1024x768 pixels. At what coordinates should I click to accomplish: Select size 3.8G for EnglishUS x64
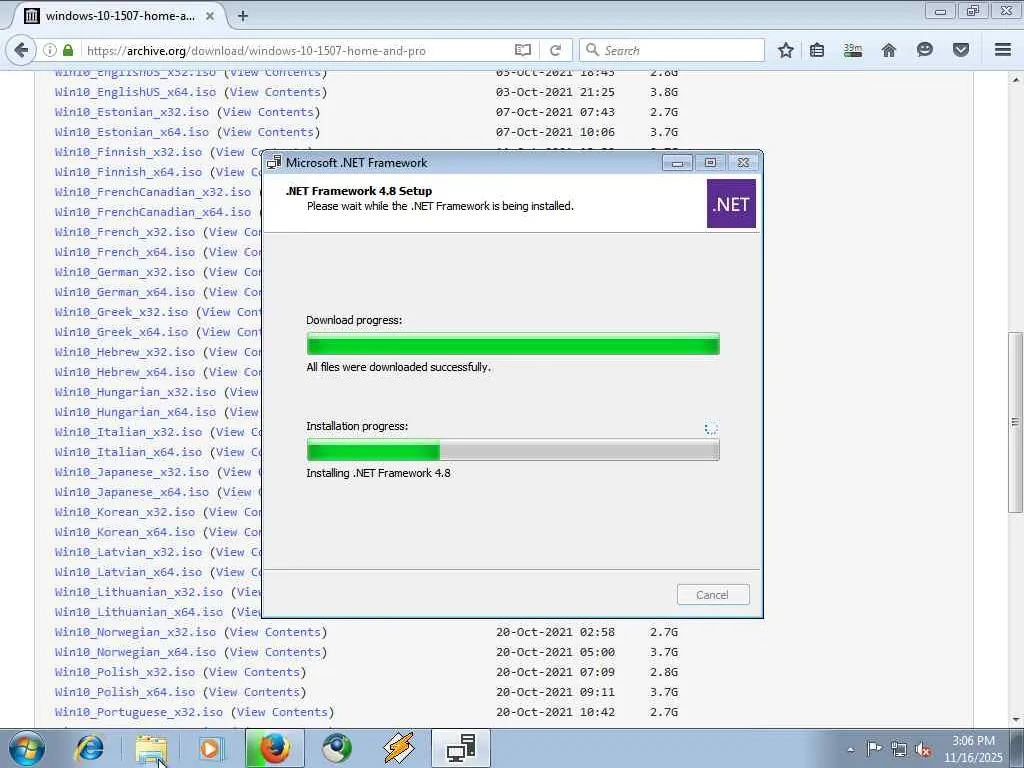[x=664, y=92]
